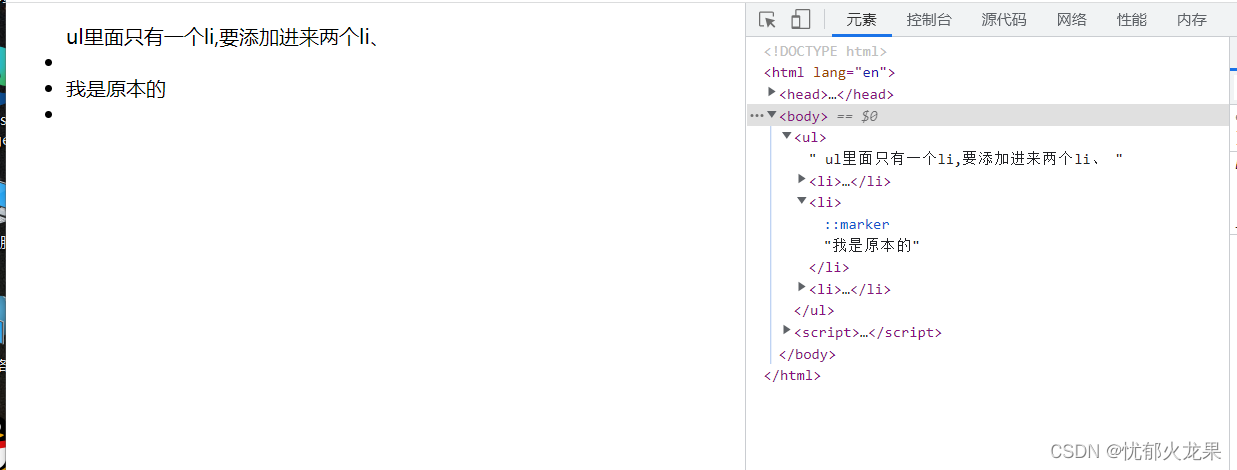Select the ul text node about adding two li

[x=966, y=159]
